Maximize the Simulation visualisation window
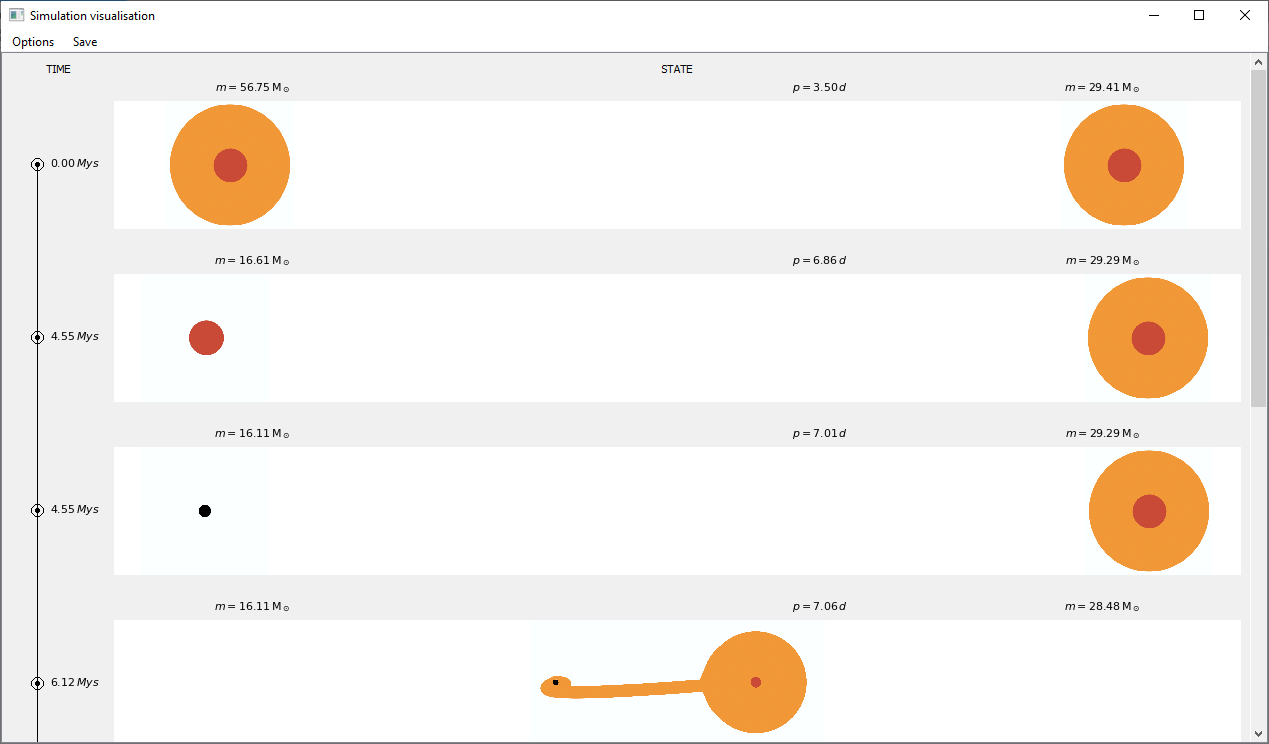Viewport: 1269px width, 744px height. coord(1199,16)
